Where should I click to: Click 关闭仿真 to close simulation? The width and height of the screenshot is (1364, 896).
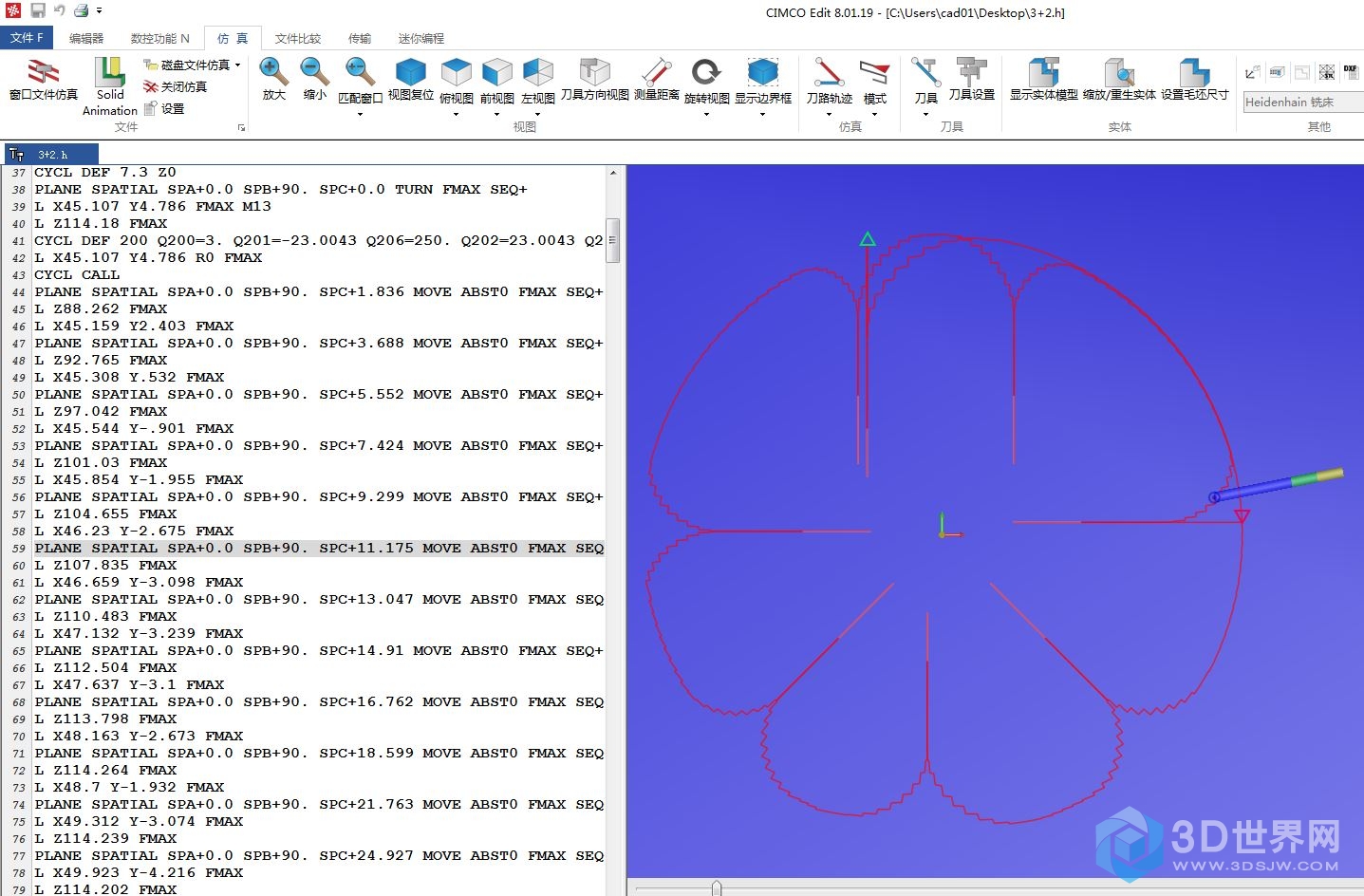point(176,86)
